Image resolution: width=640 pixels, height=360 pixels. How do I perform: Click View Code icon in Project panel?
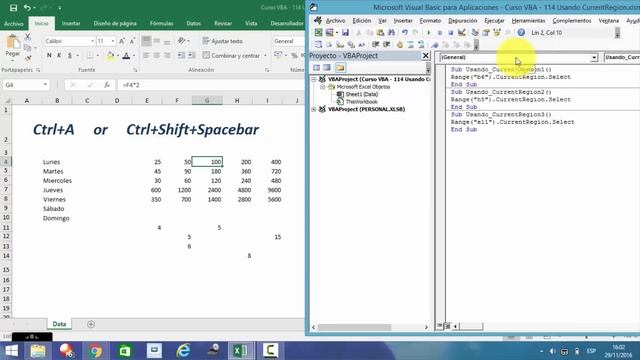[x=317, y=68]
